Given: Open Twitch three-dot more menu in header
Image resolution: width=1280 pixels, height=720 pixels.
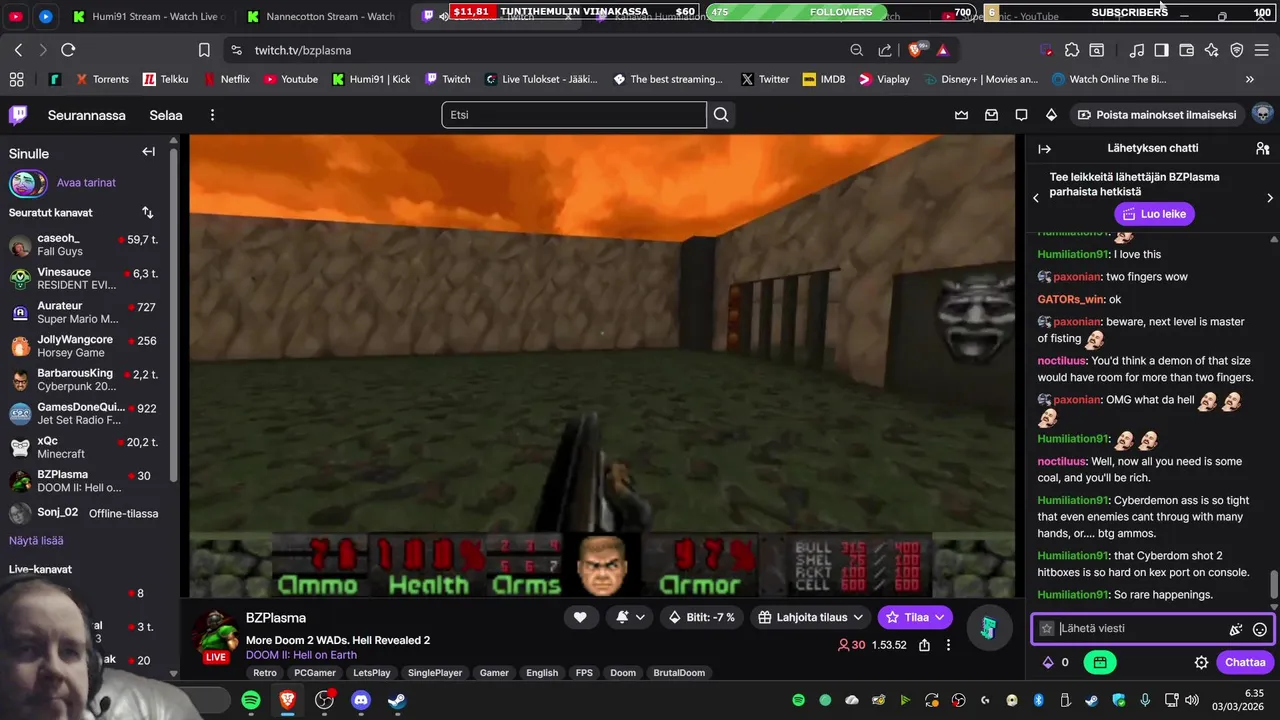Looking at the screenshot, I should [212, 115].
